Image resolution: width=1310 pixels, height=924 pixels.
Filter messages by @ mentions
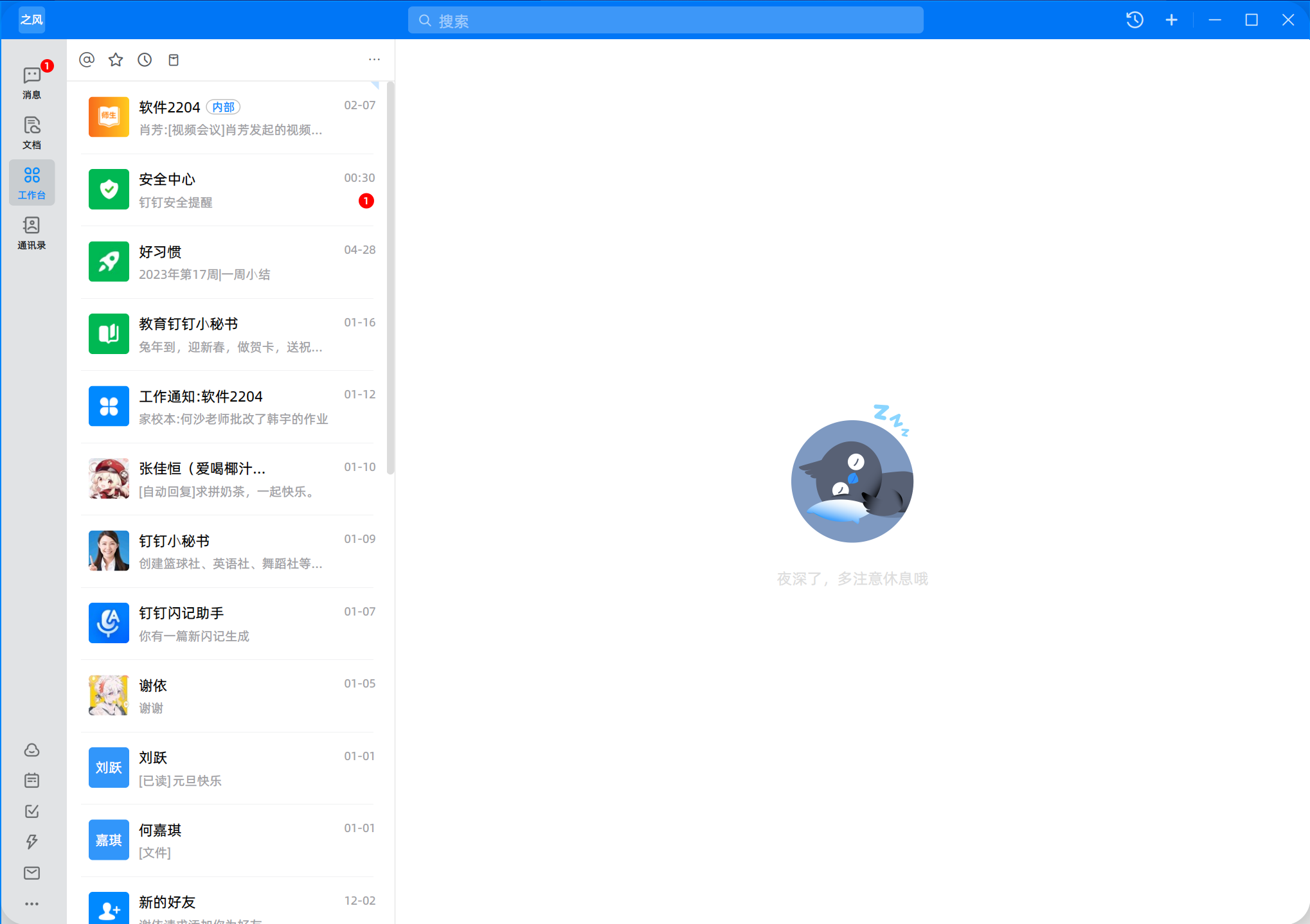[x=87, y=60]
